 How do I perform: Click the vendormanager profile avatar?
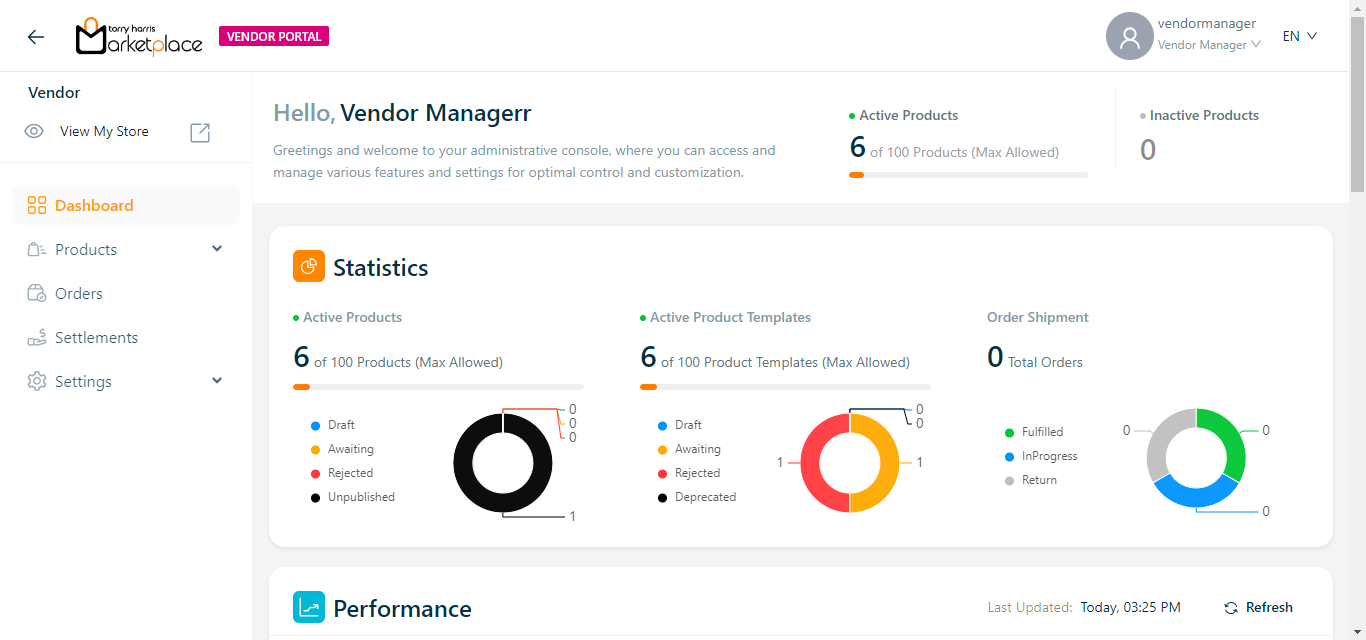coord(1130,37)
